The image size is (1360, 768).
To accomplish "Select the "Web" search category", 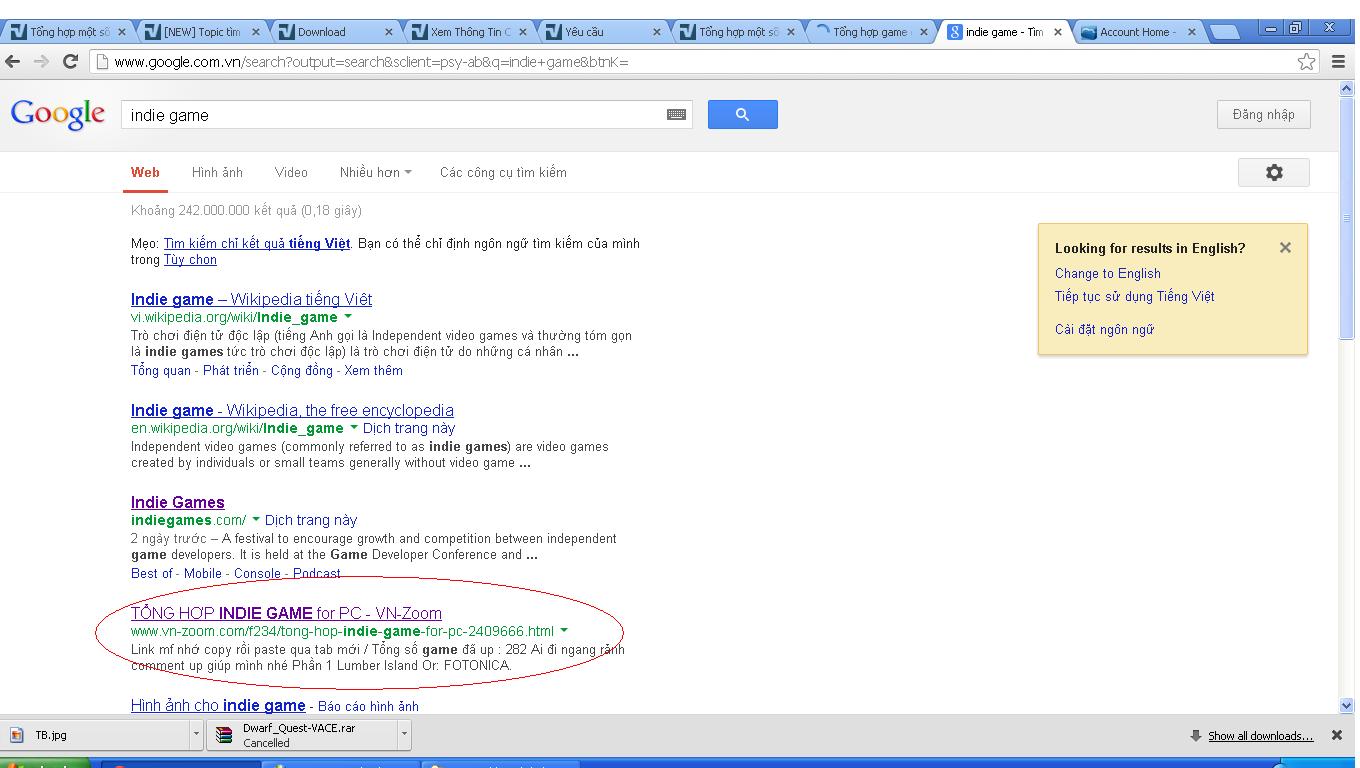I will click(145, 172).
